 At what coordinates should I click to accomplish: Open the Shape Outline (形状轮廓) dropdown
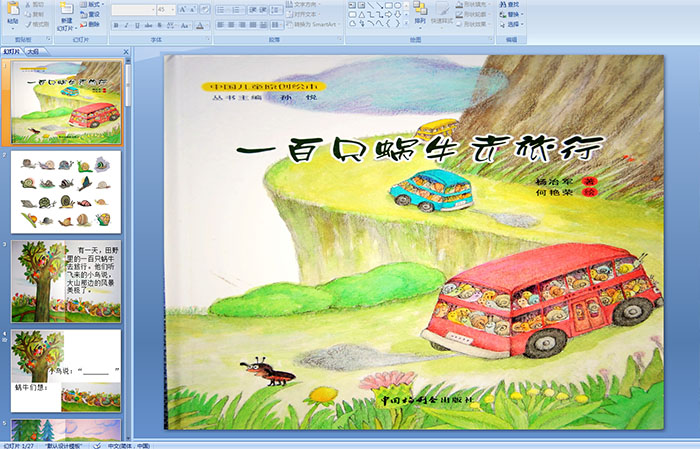473,14
